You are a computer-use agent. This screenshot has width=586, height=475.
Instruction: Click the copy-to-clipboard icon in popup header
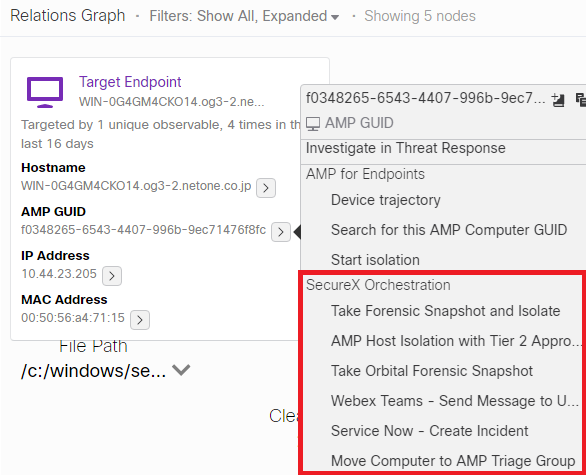pos(580,100)
